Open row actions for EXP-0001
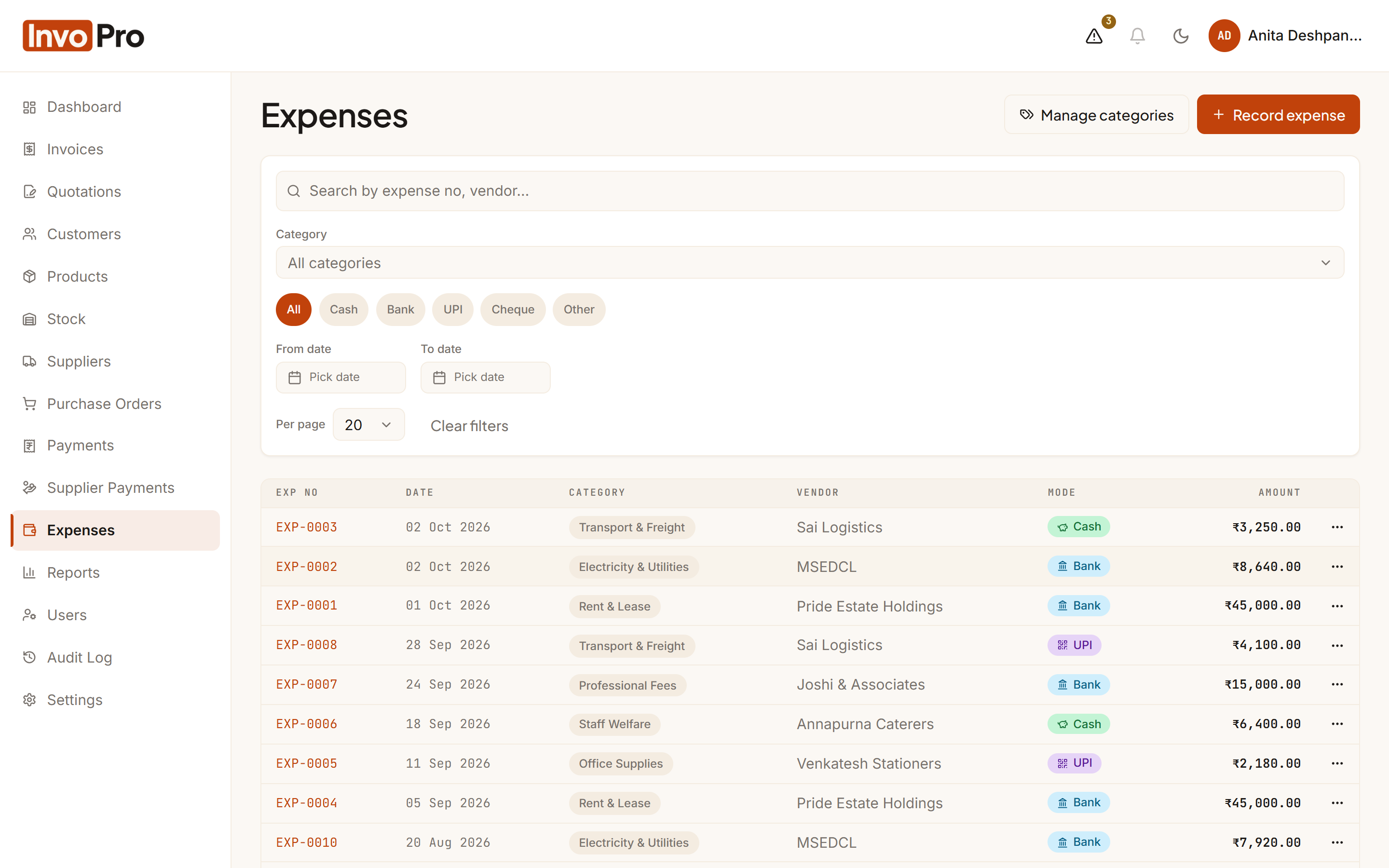 1337,606
